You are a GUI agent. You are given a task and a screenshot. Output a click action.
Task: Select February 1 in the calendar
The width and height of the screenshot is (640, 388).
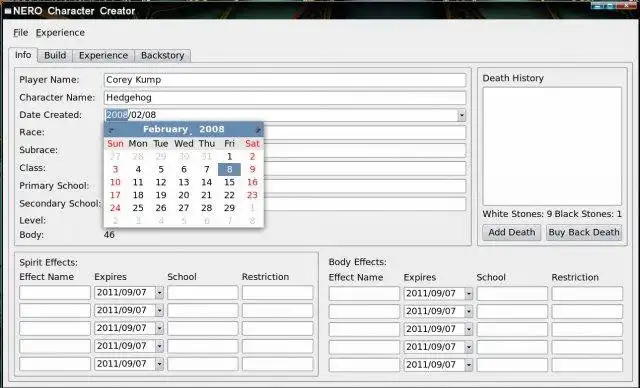click(229, 156)
